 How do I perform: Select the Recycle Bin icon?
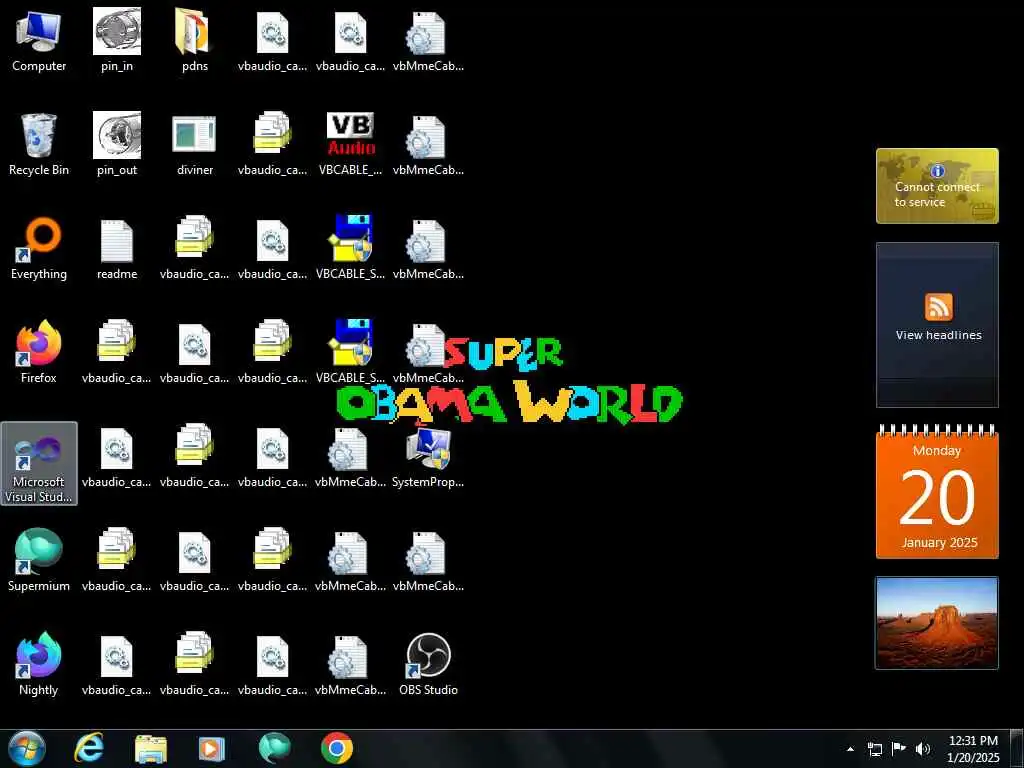[x=39, y=144]
